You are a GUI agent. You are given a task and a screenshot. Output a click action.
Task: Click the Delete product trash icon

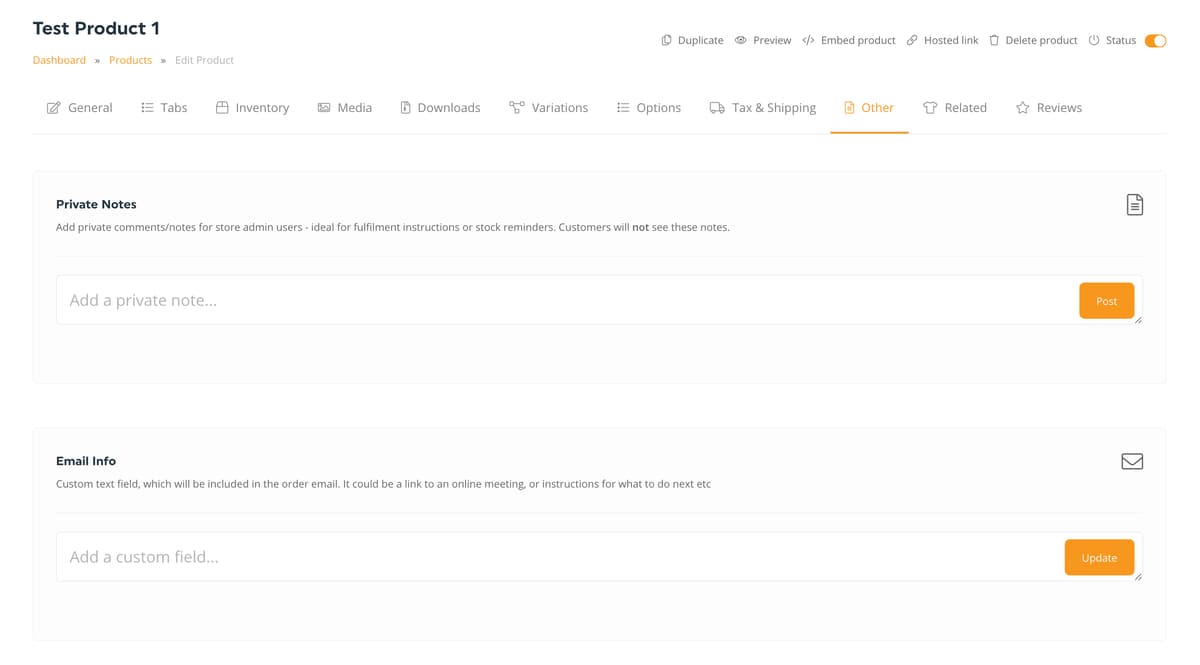994,41
